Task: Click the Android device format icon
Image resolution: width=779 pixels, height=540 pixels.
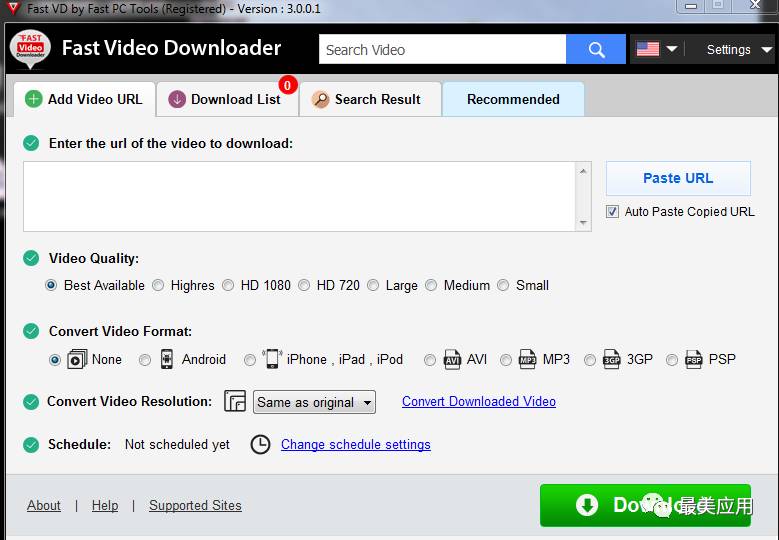Action: (x=167, y=359)
